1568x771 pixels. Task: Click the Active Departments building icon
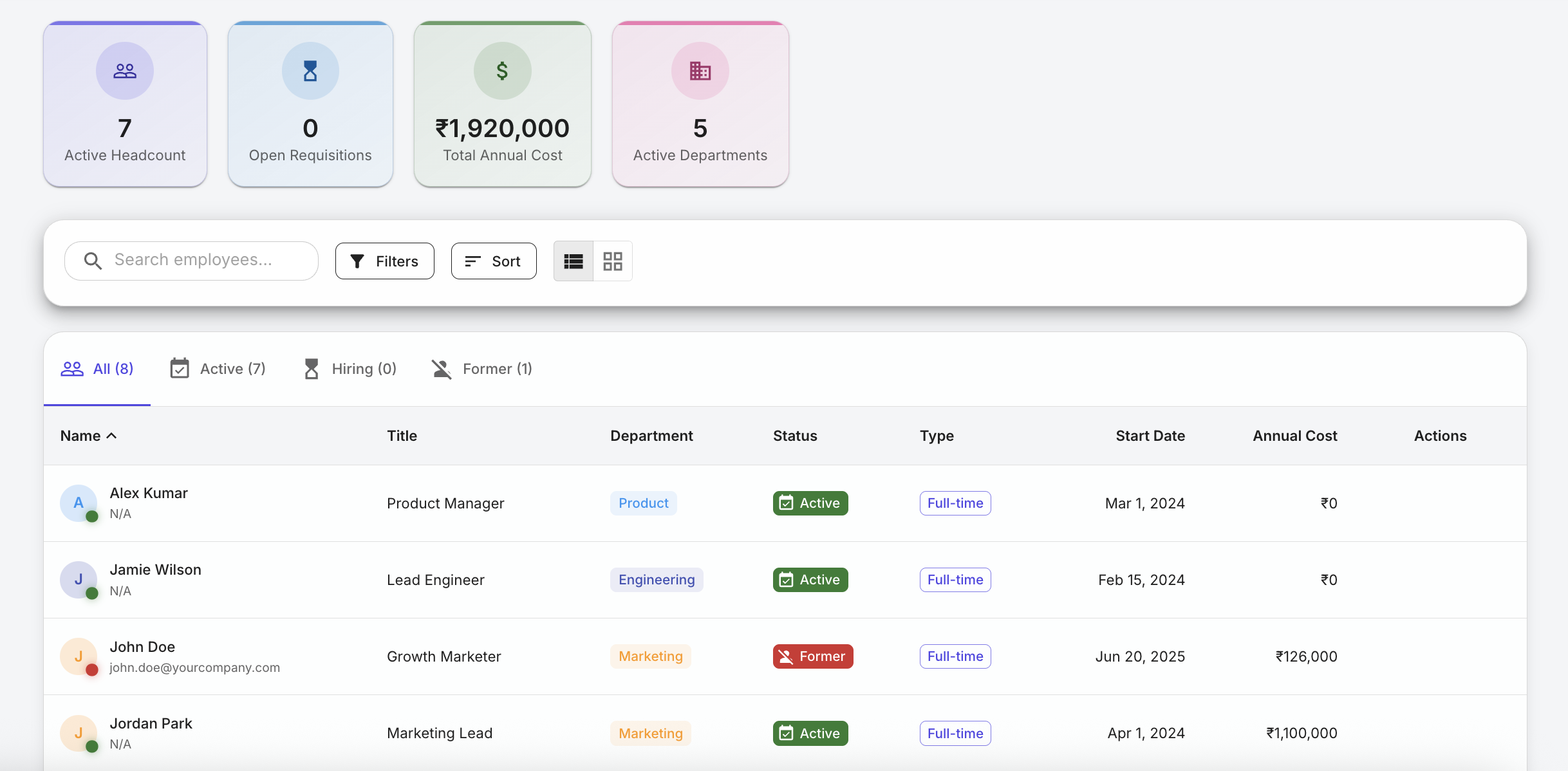pos(700,71)
